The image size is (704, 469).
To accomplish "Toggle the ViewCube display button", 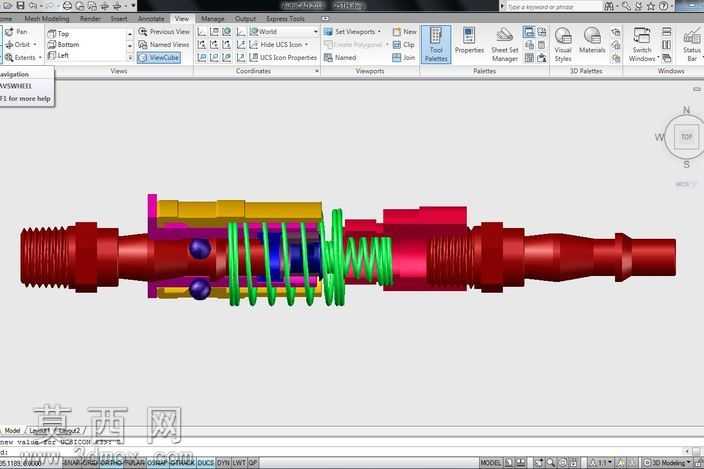I will click(x=159, y=57).
